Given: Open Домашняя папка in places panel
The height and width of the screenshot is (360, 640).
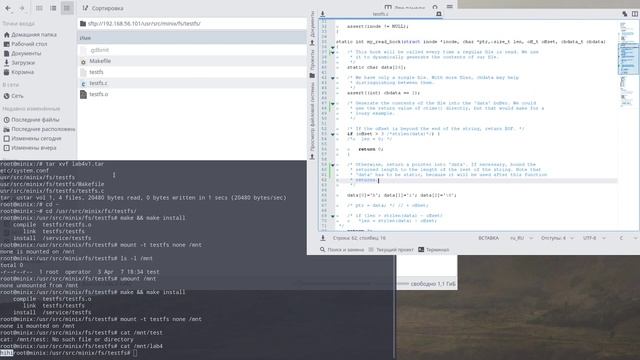Looking at the screenshot, I should pos(30,35).
